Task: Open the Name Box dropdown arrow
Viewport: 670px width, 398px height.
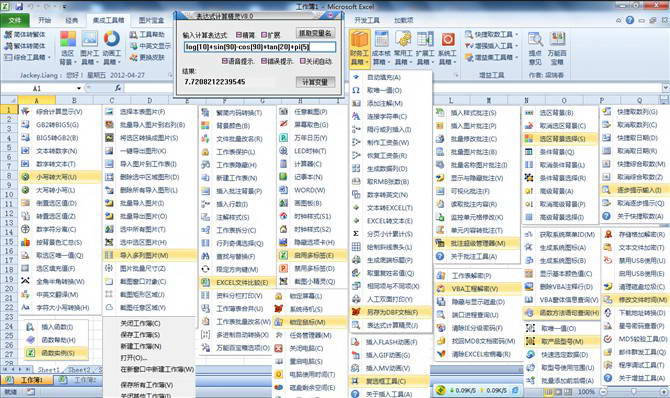Action: click(79, 88)
